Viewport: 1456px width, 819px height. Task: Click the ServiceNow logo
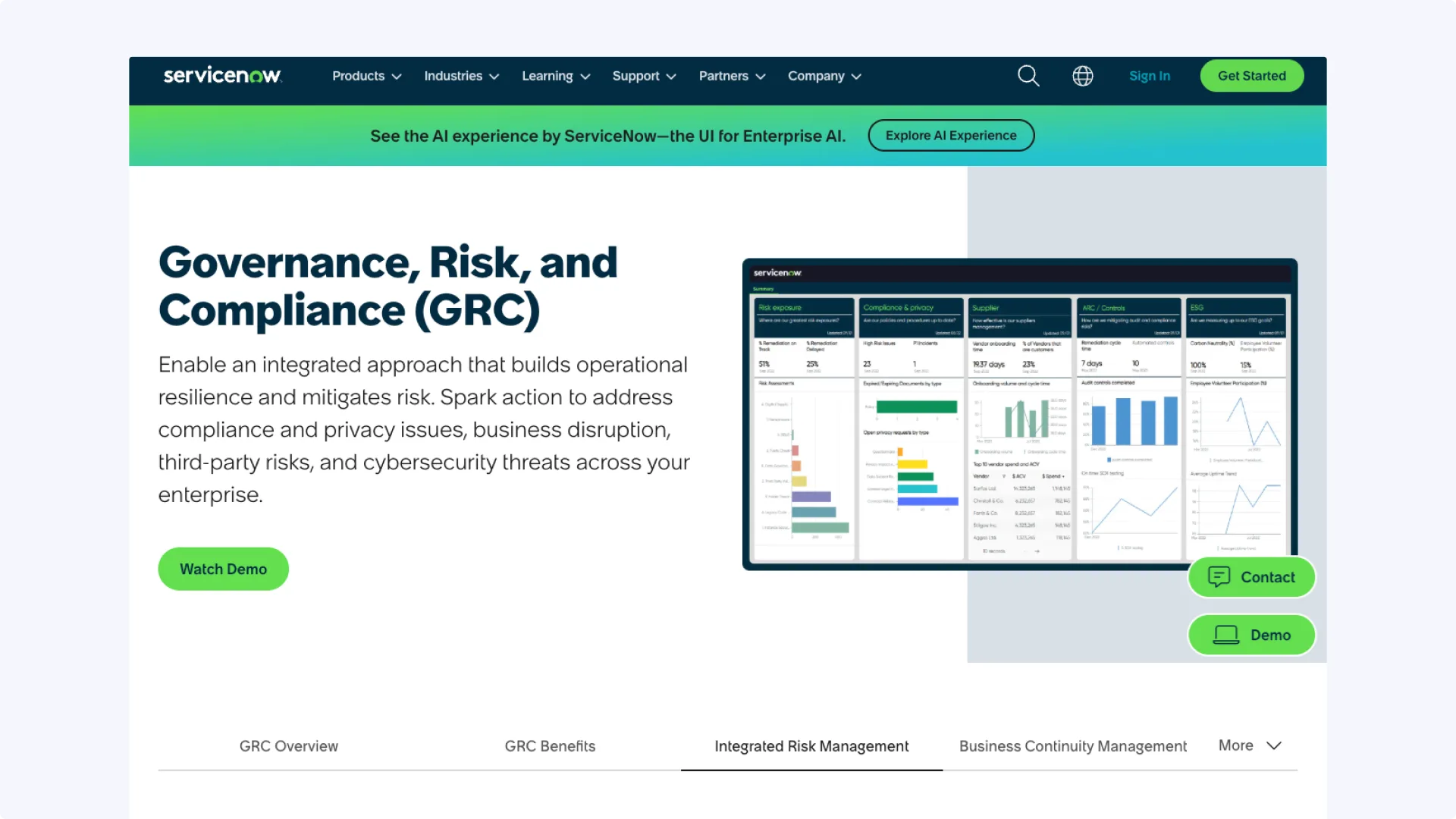[222, 75]
